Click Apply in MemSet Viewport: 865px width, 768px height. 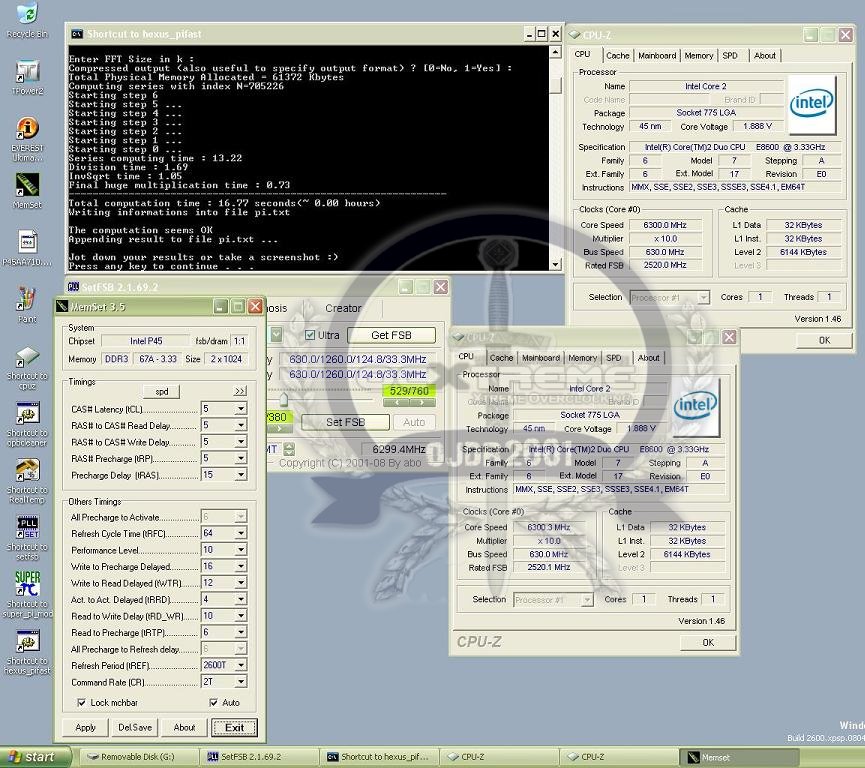coord(86,727)
